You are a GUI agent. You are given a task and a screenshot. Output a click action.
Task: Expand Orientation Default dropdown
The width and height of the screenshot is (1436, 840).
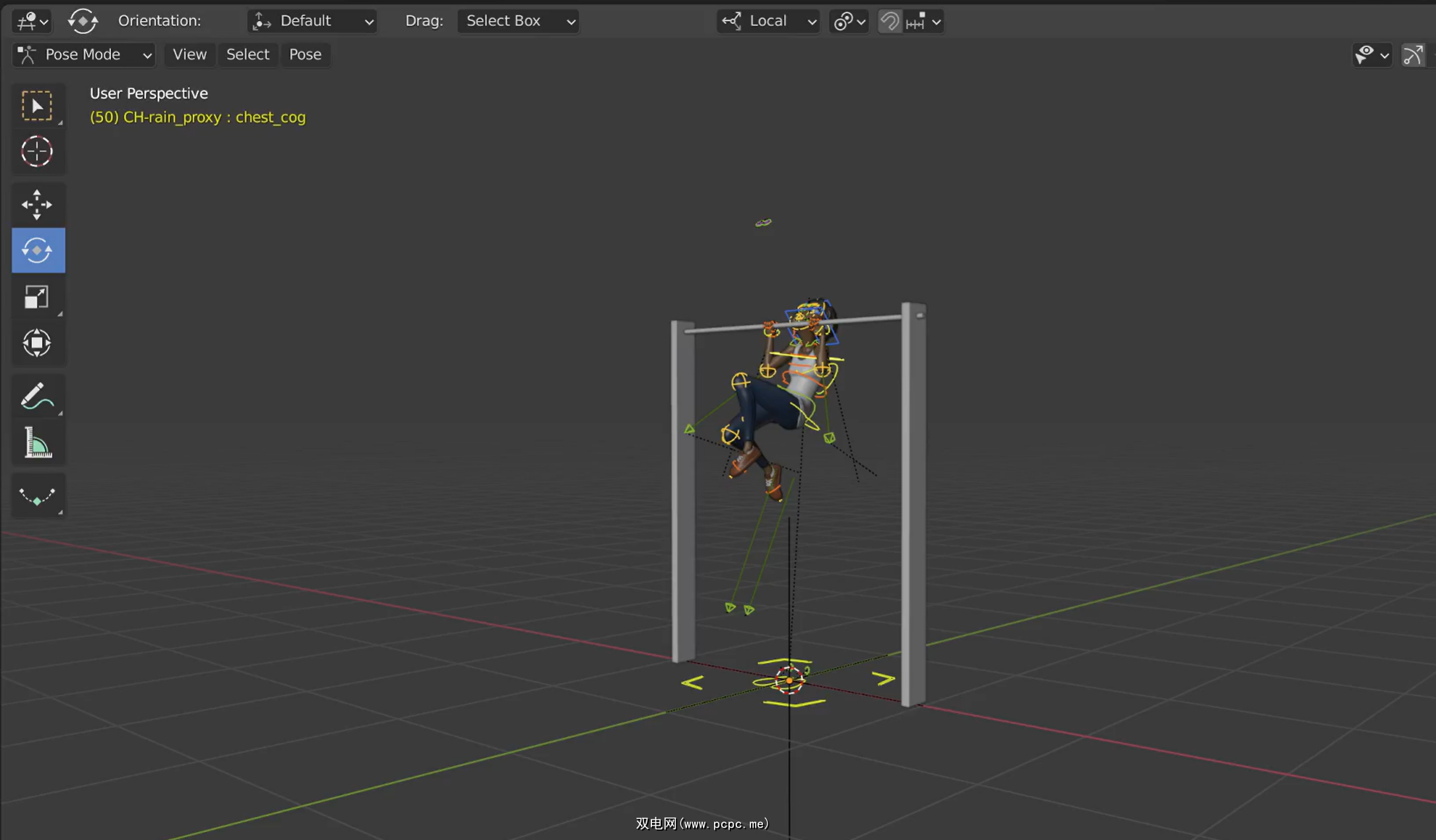point(312,21)
